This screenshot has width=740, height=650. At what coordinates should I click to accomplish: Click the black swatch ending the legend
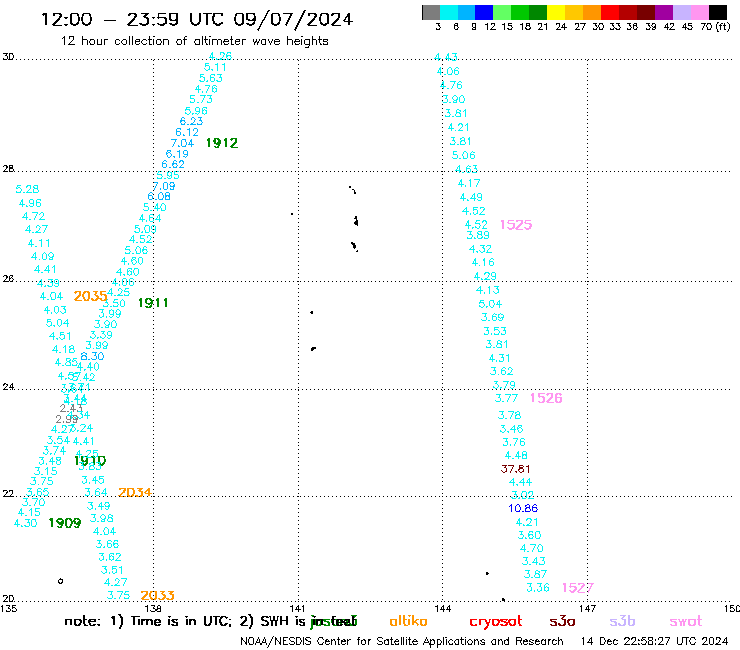718,12
